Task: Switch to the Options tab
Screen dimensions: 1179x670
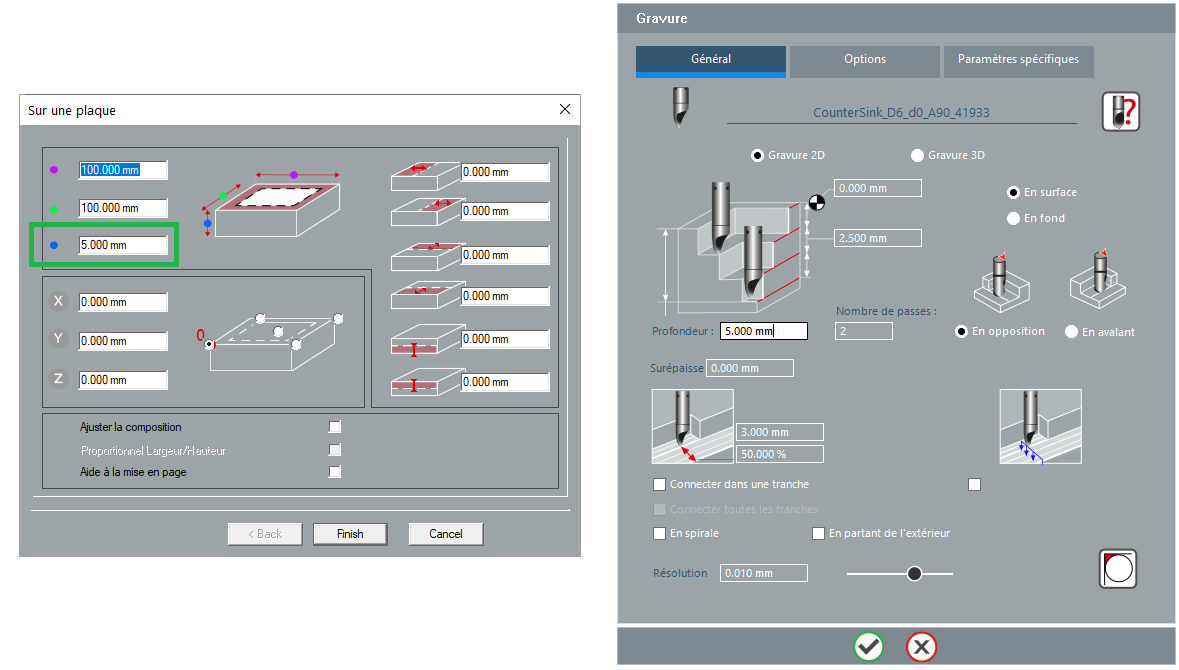Action: pyautogui.click(x=864, y=60)
